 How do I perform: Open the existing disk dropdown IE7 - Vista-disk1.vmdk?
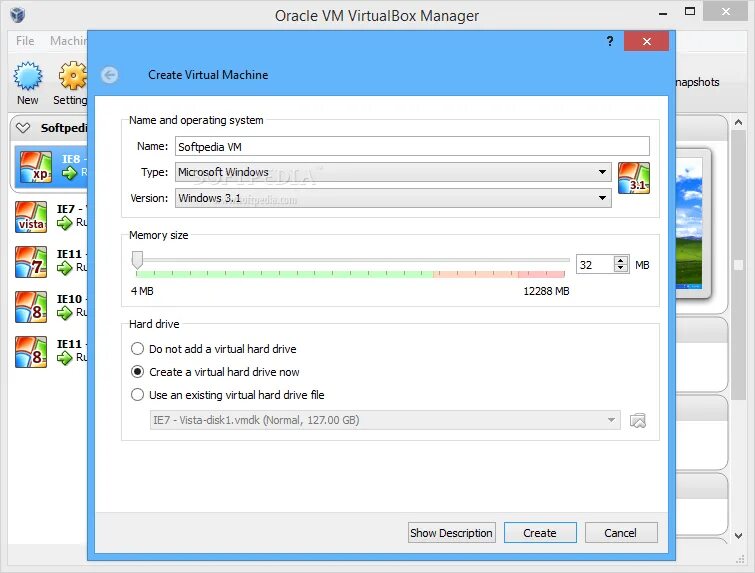pyautogui.click(x=385, y=420)
